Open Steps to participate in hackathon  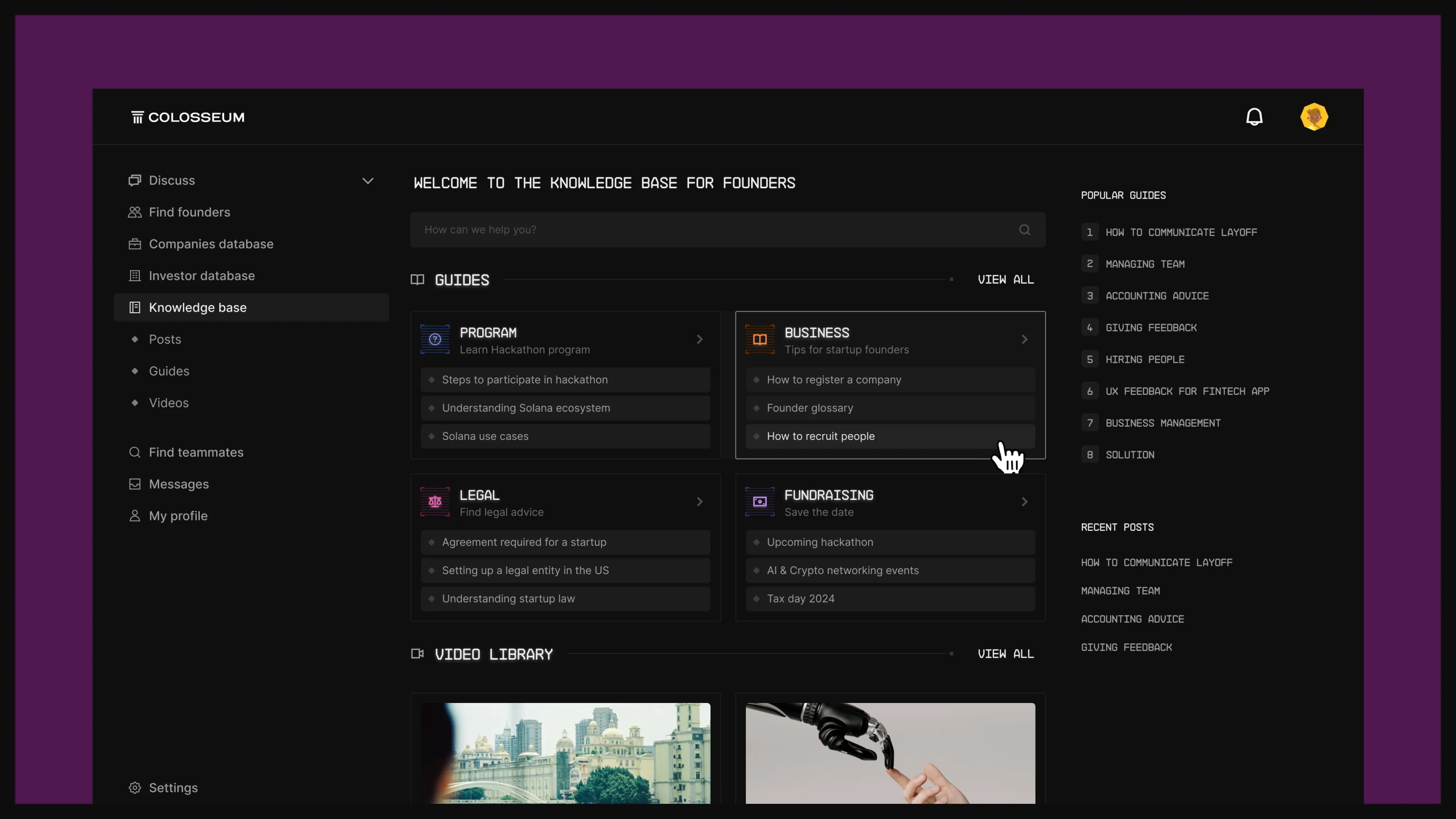click(x=565, y=380)
